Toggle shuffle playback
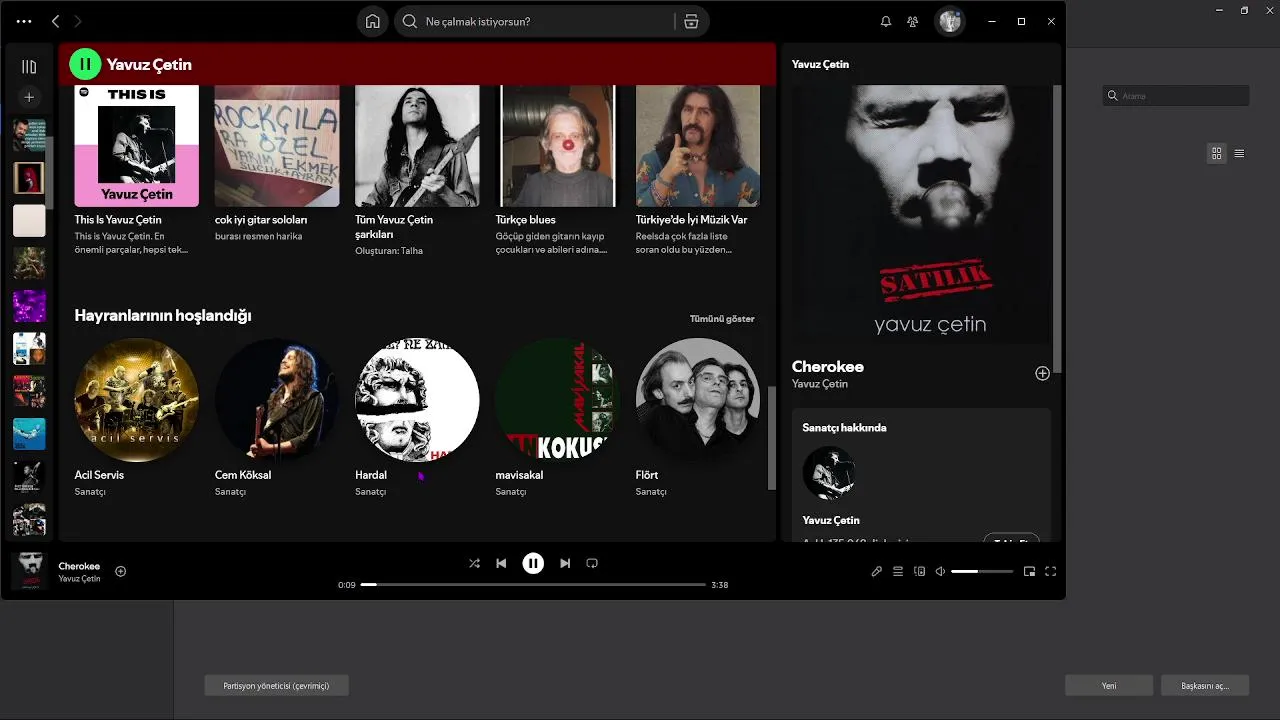Screen dimensions: 1280x720 point(474,563)
